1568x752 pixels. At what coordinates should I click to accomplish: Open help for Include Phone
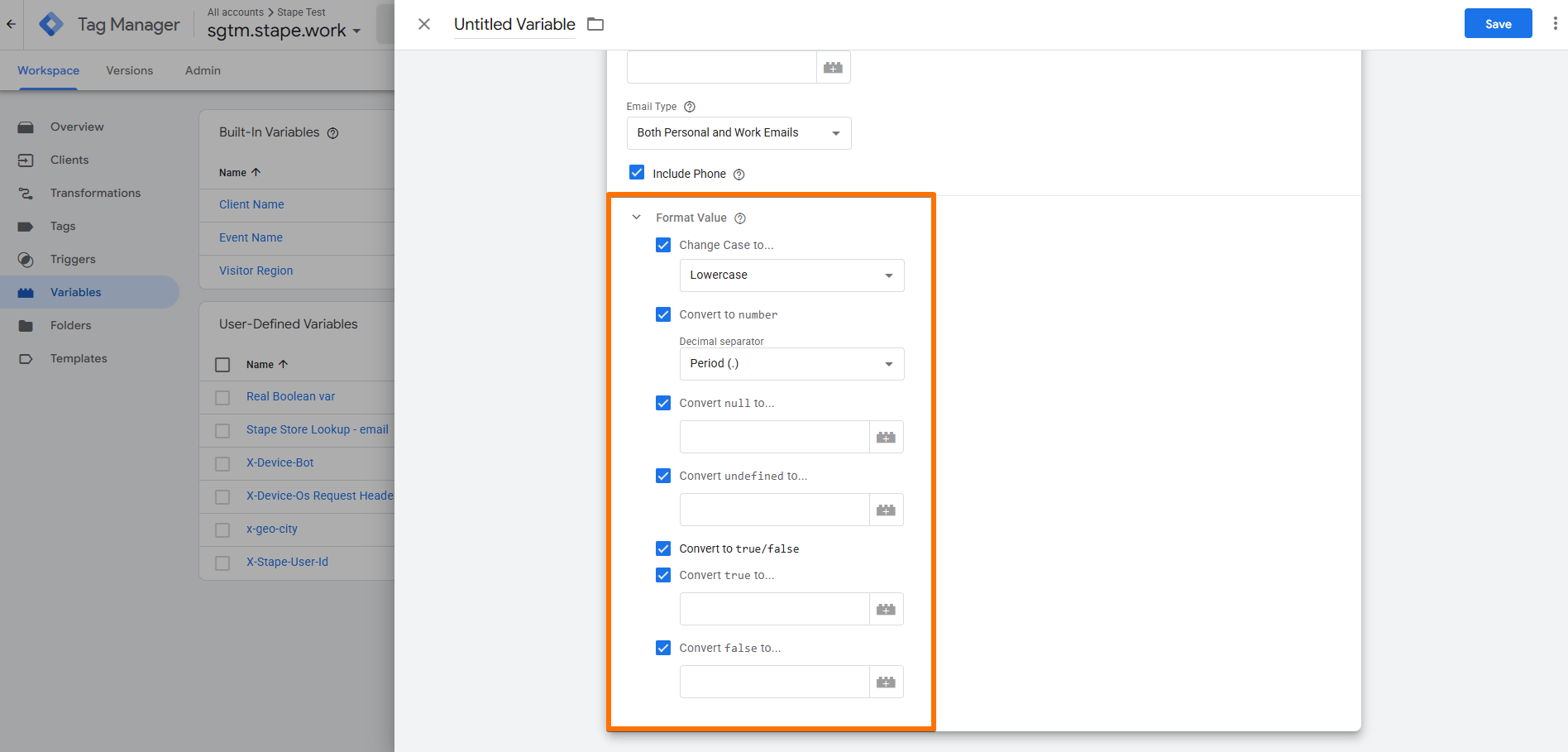[x=739, y=175]
